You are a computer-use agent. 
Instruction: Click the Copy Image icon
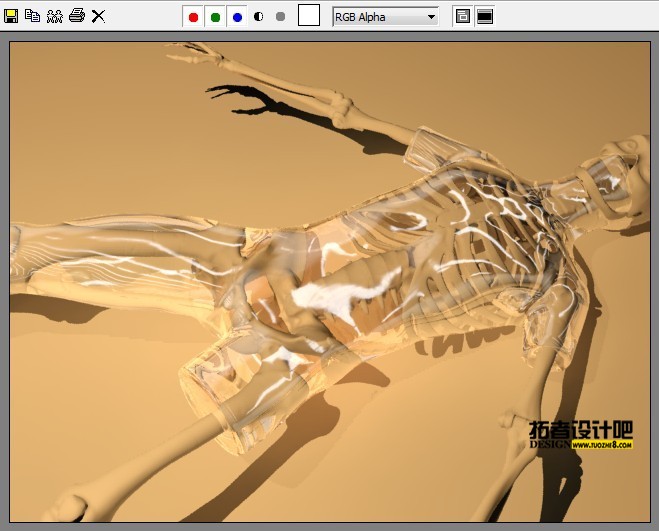(32, 16)
